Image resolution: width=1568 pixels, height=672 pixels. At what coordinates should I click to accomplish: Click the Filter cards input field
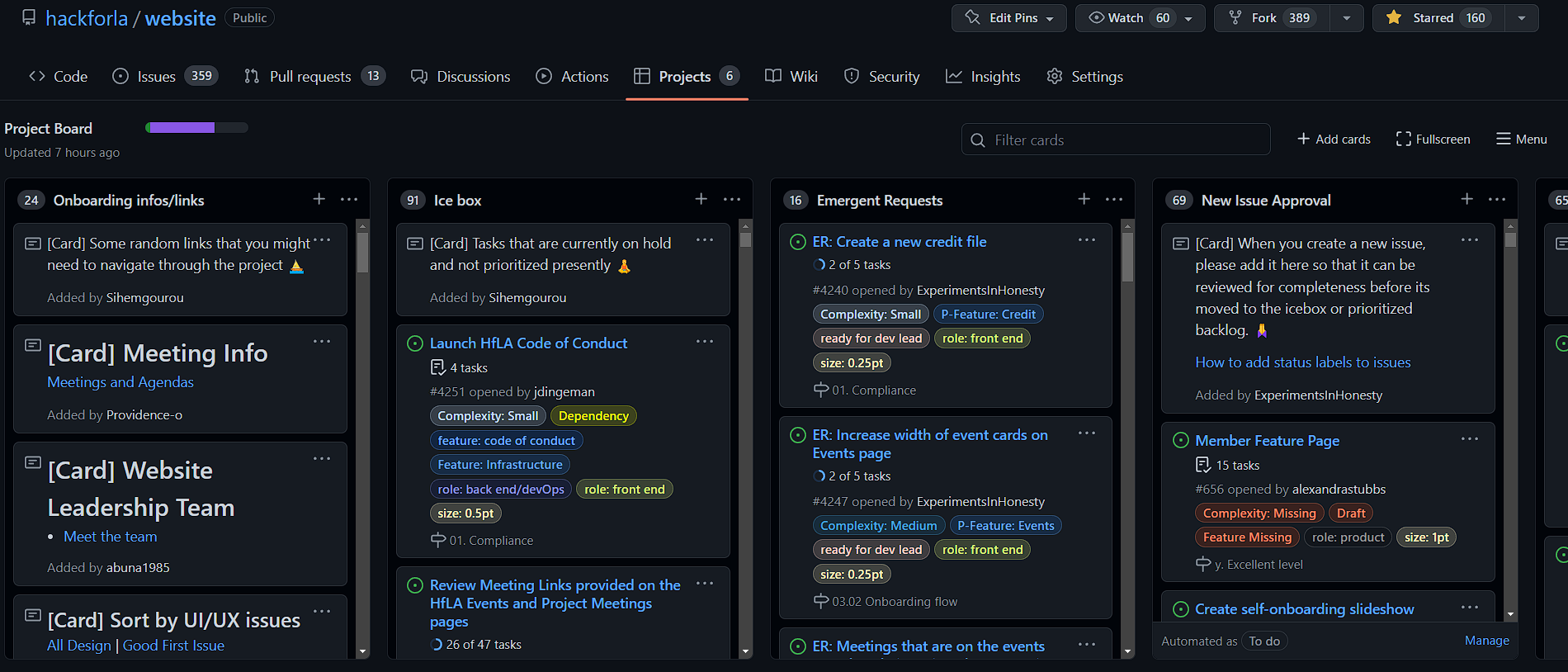click(1116, 140)
